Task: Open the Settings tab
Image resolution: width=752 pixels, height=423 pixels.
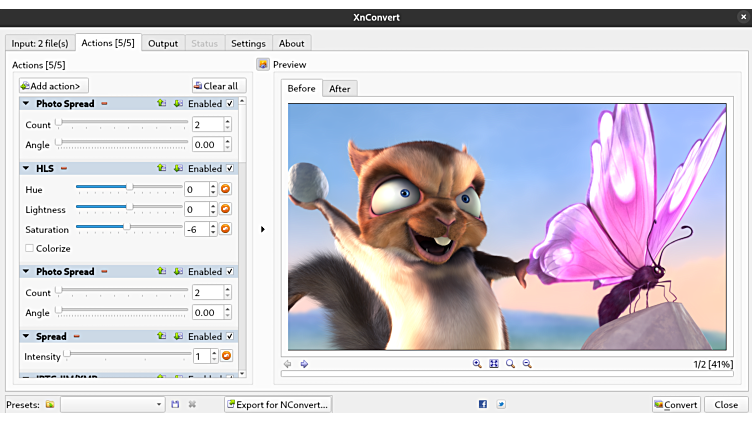Action: click(x=248, y=43)
